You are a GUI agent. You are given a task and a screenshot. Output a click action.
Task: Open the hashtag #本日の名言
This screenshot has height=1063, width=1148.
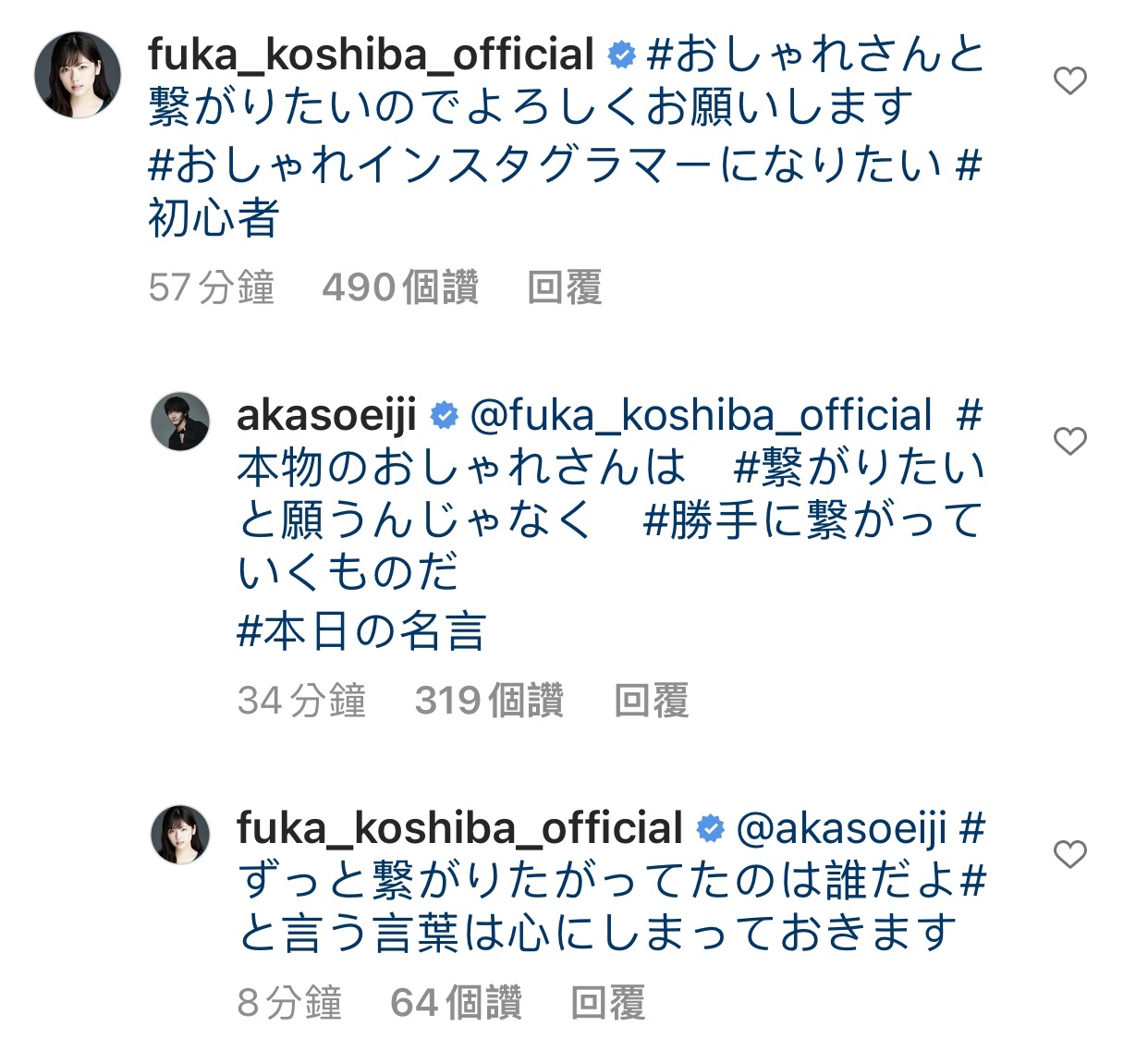tap(361, 631)
